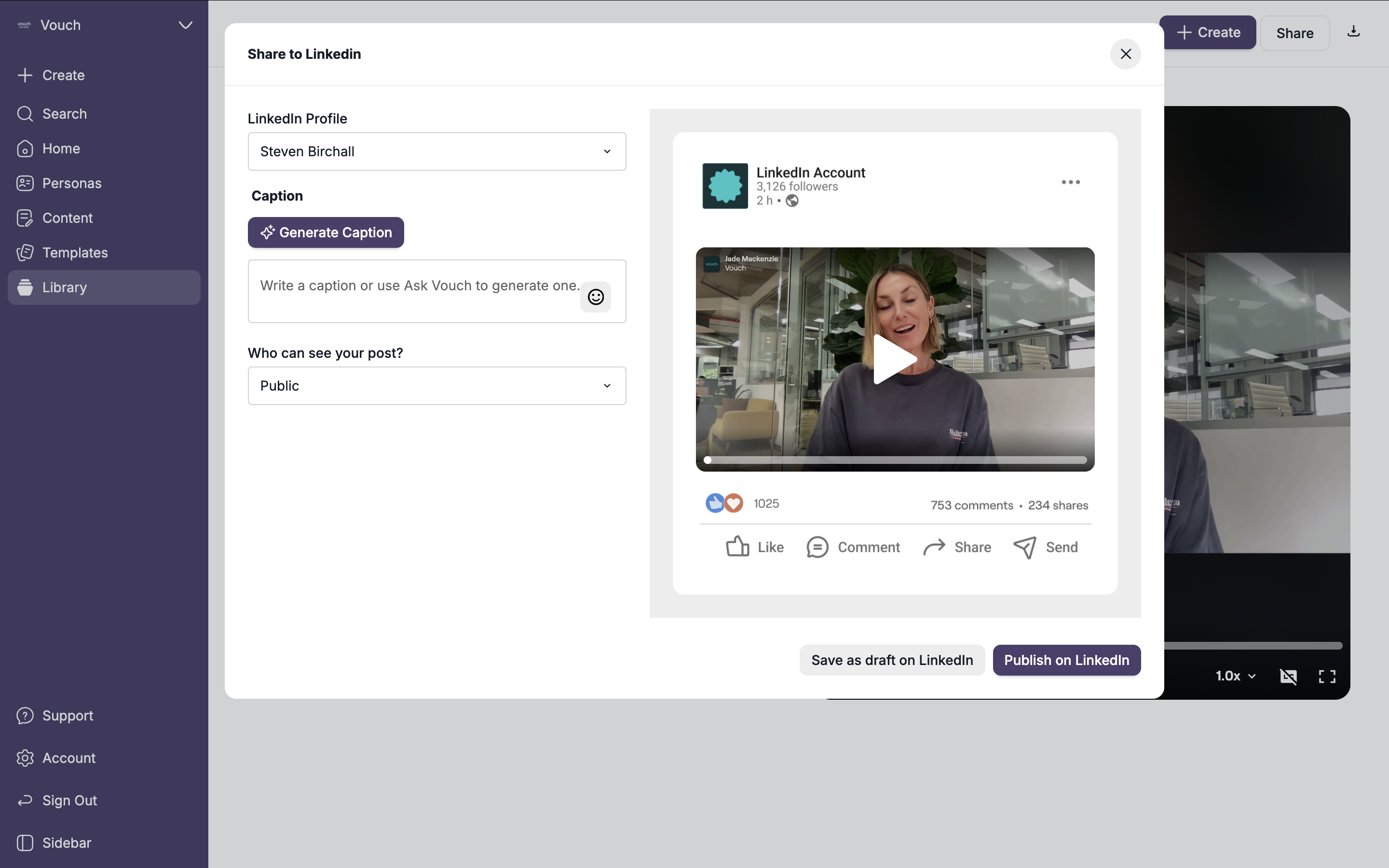Click the 1025 reactions count
This screenshot has width=1389, height=868.
(x=766, y=503)
